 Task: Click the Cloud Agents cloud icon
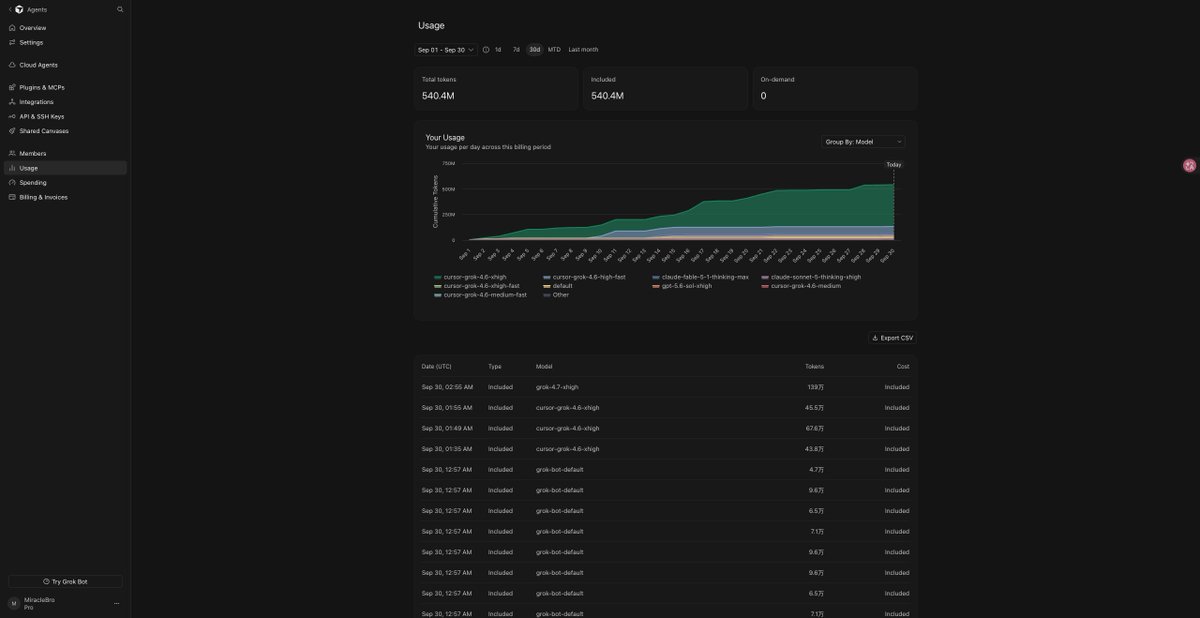(x=12, y=65)
